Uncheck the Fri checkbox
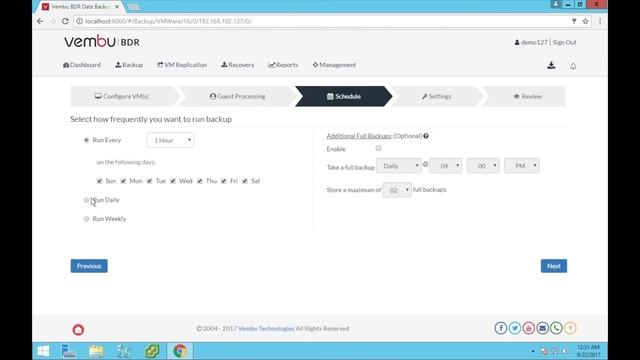 [224, 181]
